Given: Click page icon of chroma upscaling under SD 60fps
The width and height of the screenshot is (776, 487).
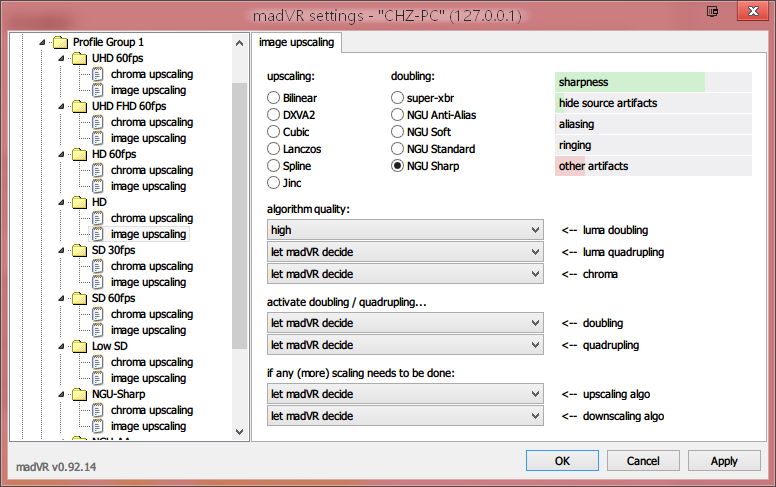Looking at the screenshot, I should (98, 314).
